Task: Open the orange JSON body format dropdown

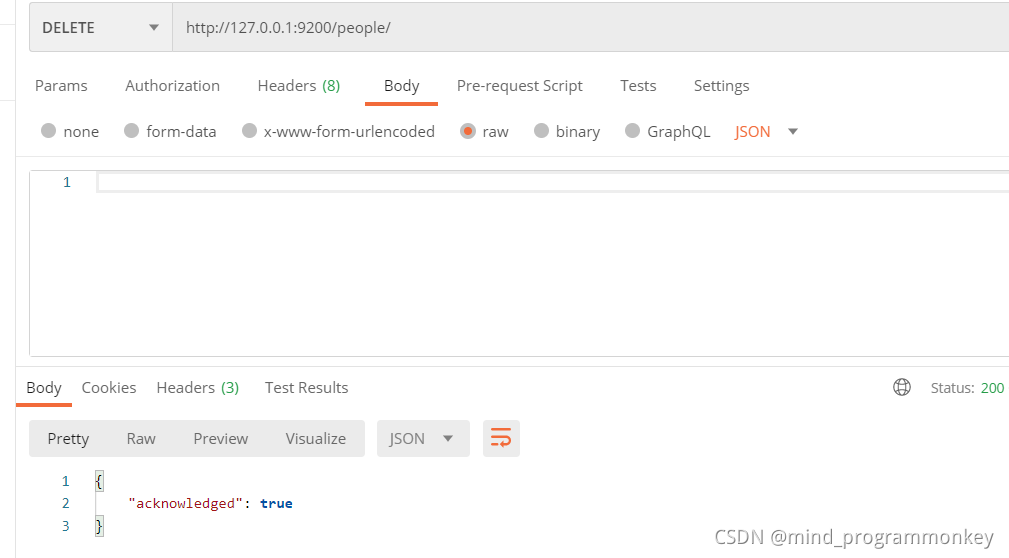Action: tap(766, 131)
